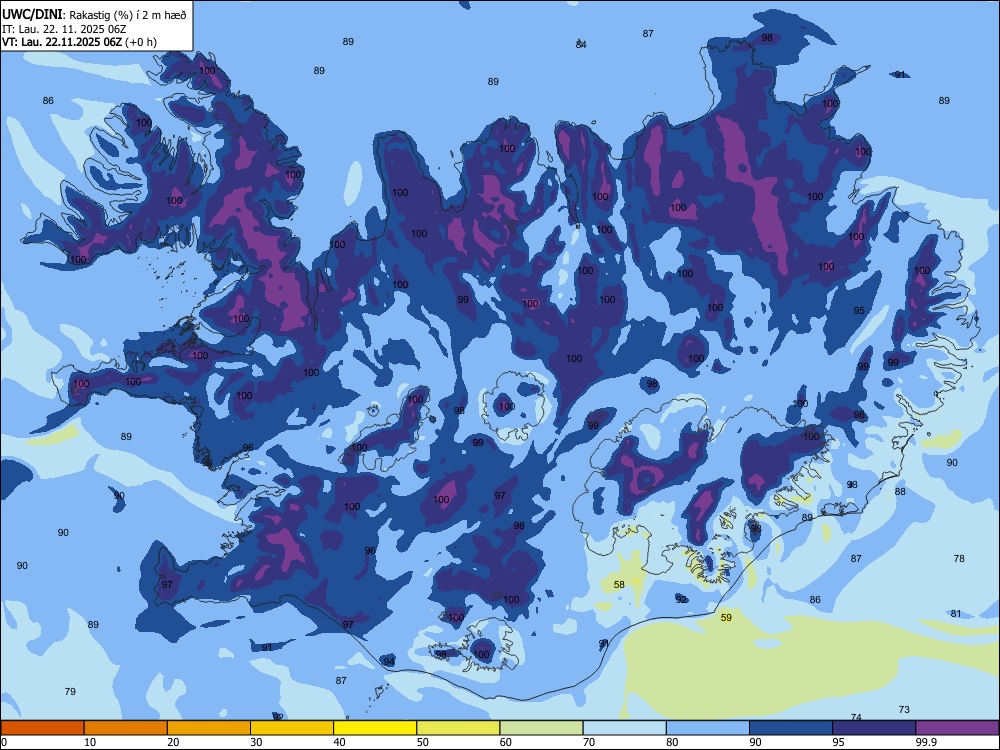This screenshot has width=1000, height=750.
Task: Click the map value "58" in the yellow area
Action: click(619, 584)
